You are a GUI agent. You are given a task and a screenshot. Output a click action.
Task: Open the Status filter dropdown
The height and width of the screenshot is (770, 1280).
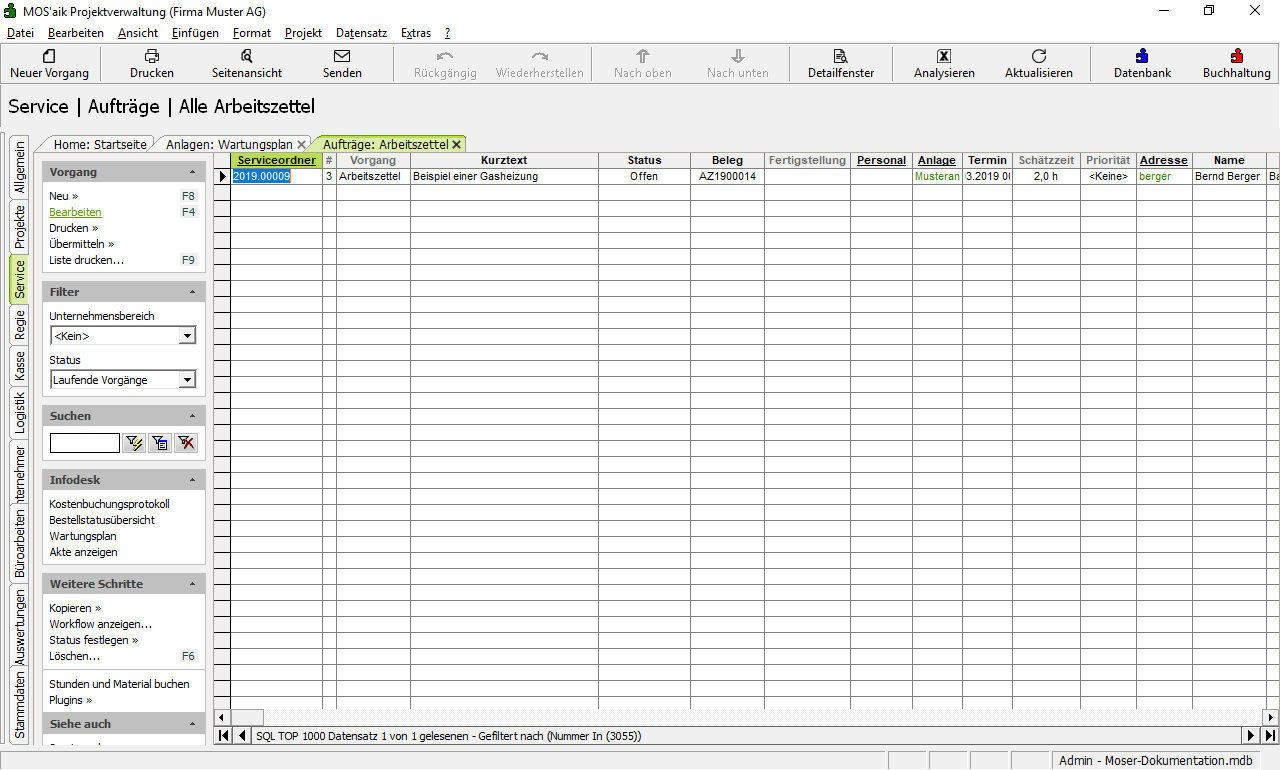[187, 380]
